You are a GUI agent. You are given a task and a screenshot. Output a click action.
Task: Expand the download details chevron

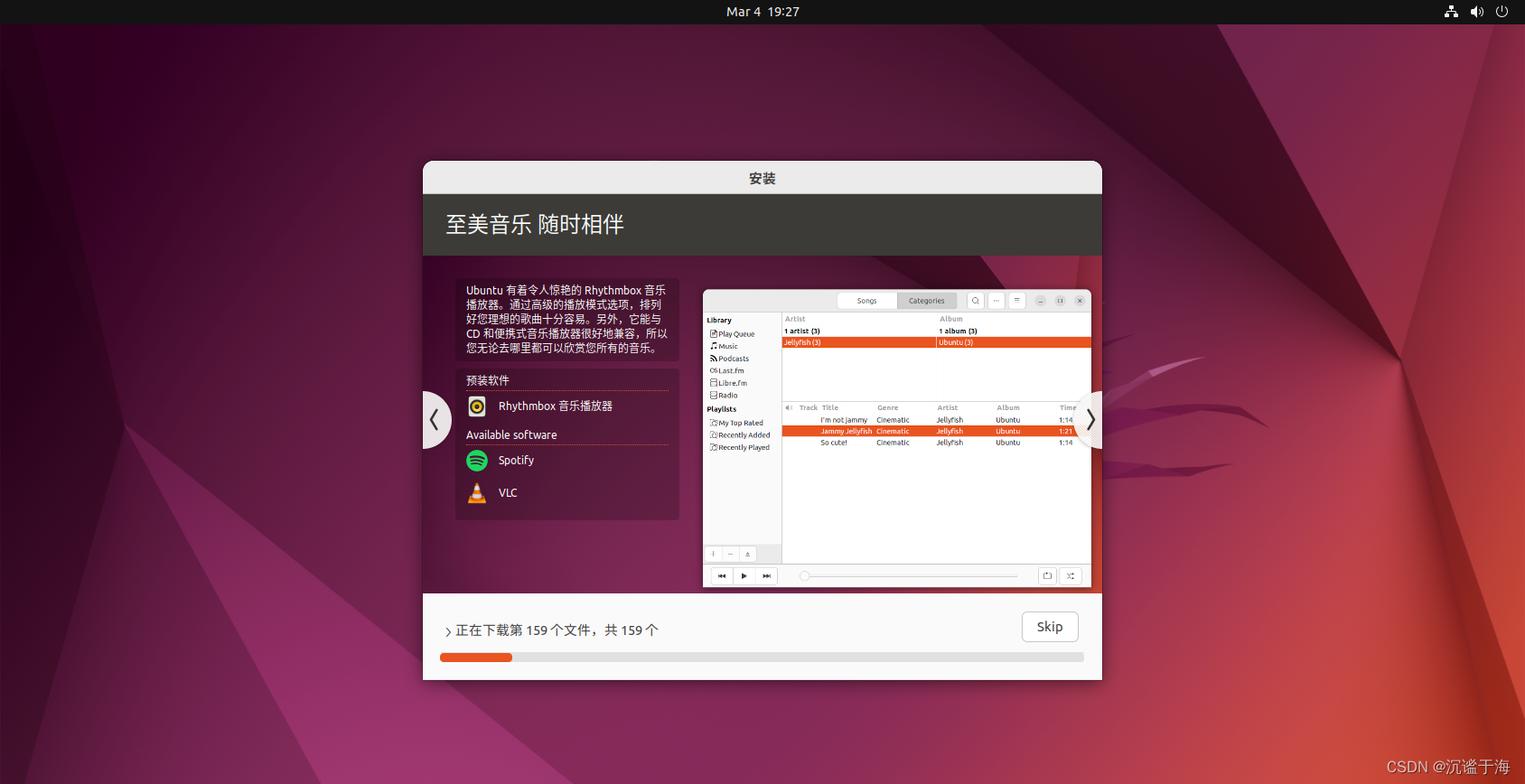(448, 631)
